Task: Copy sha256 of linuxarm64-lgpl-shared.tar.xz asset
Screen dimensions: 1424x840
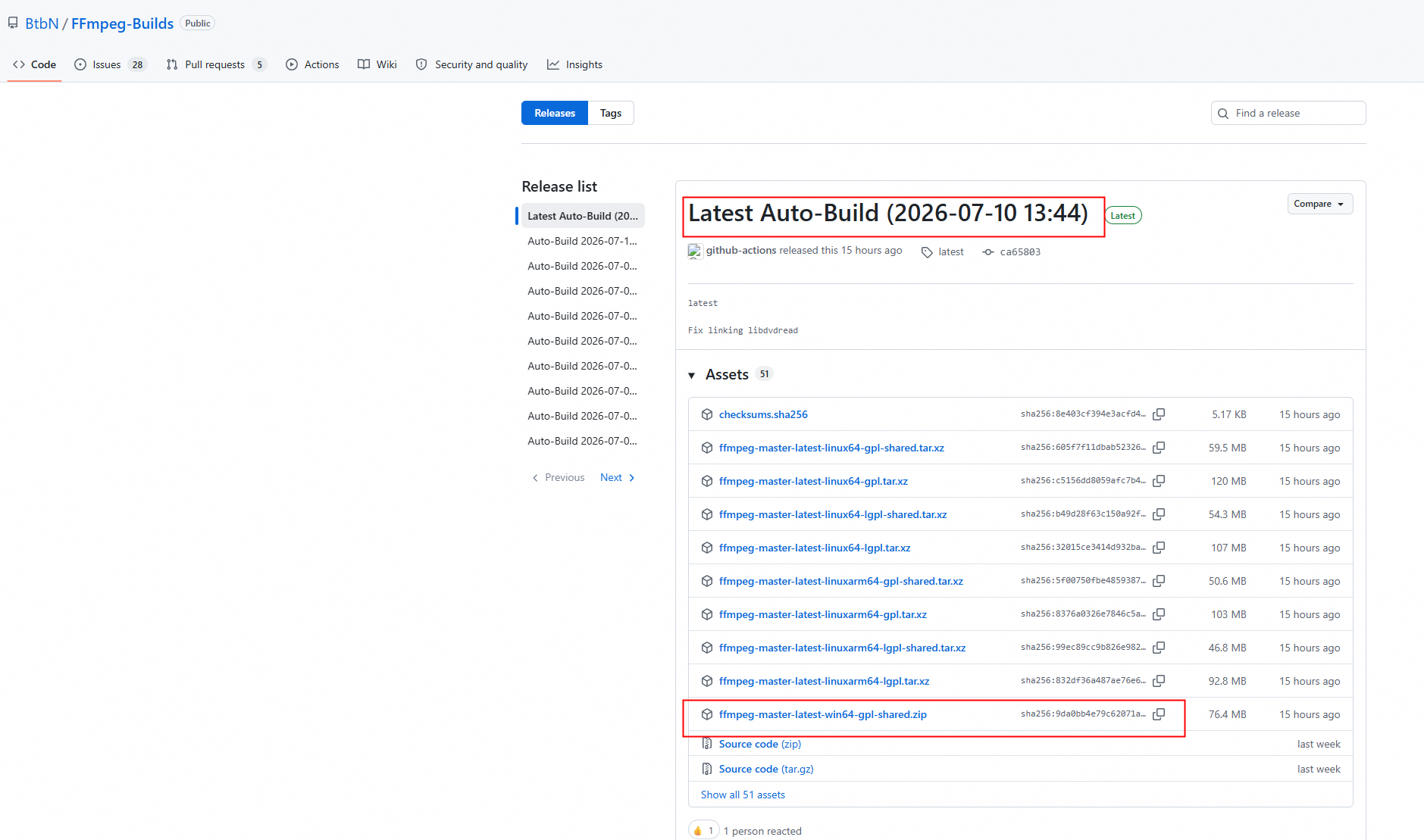Action: pos(1159,648)
